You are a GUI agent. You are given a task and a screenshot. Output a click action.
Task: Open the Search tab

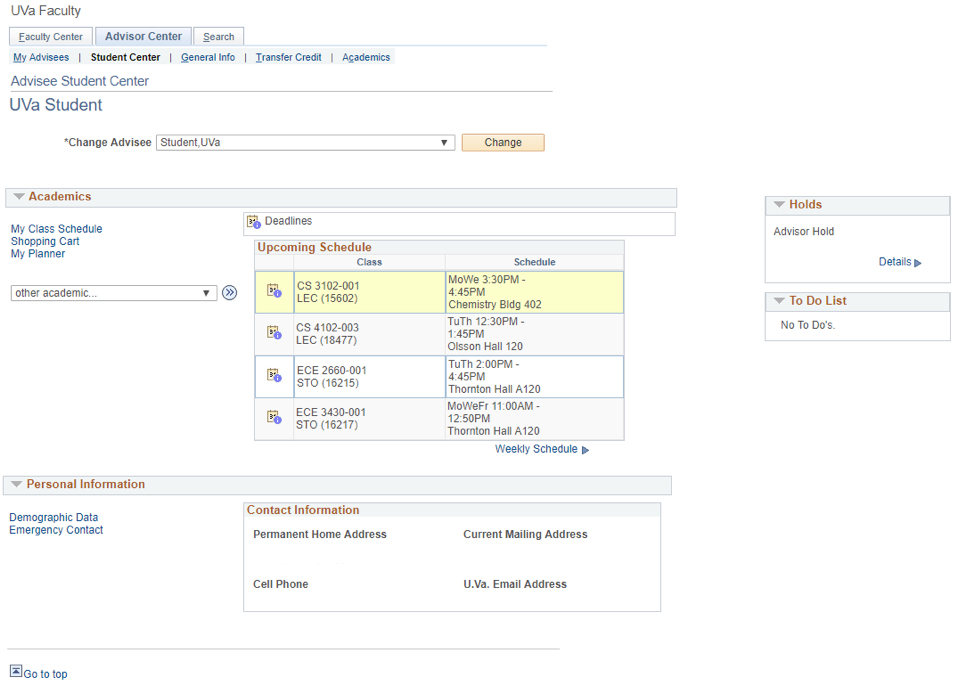[x=218, y=37]
